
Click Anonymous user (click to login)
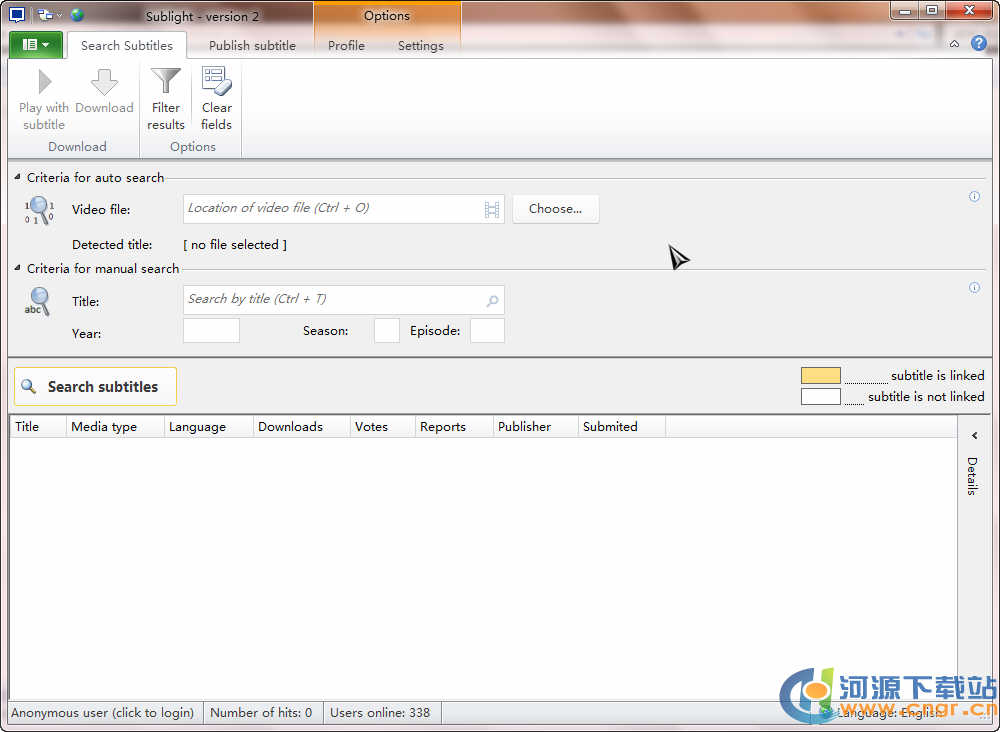pyautogui.click(x=103, y=713)
